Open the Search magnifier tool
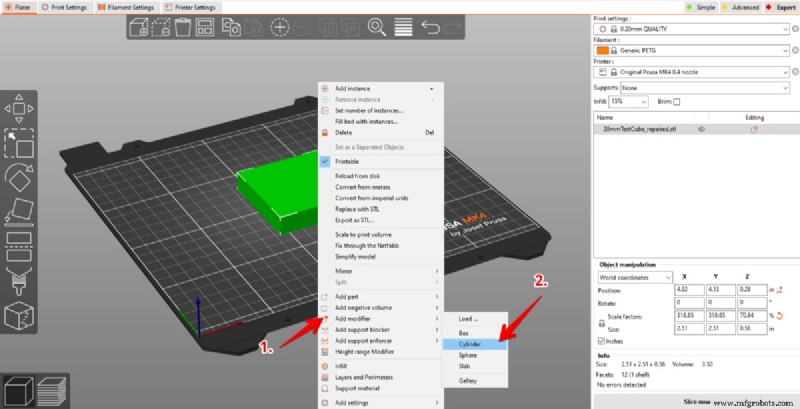 pyautogui.click(x=377, y=27)
